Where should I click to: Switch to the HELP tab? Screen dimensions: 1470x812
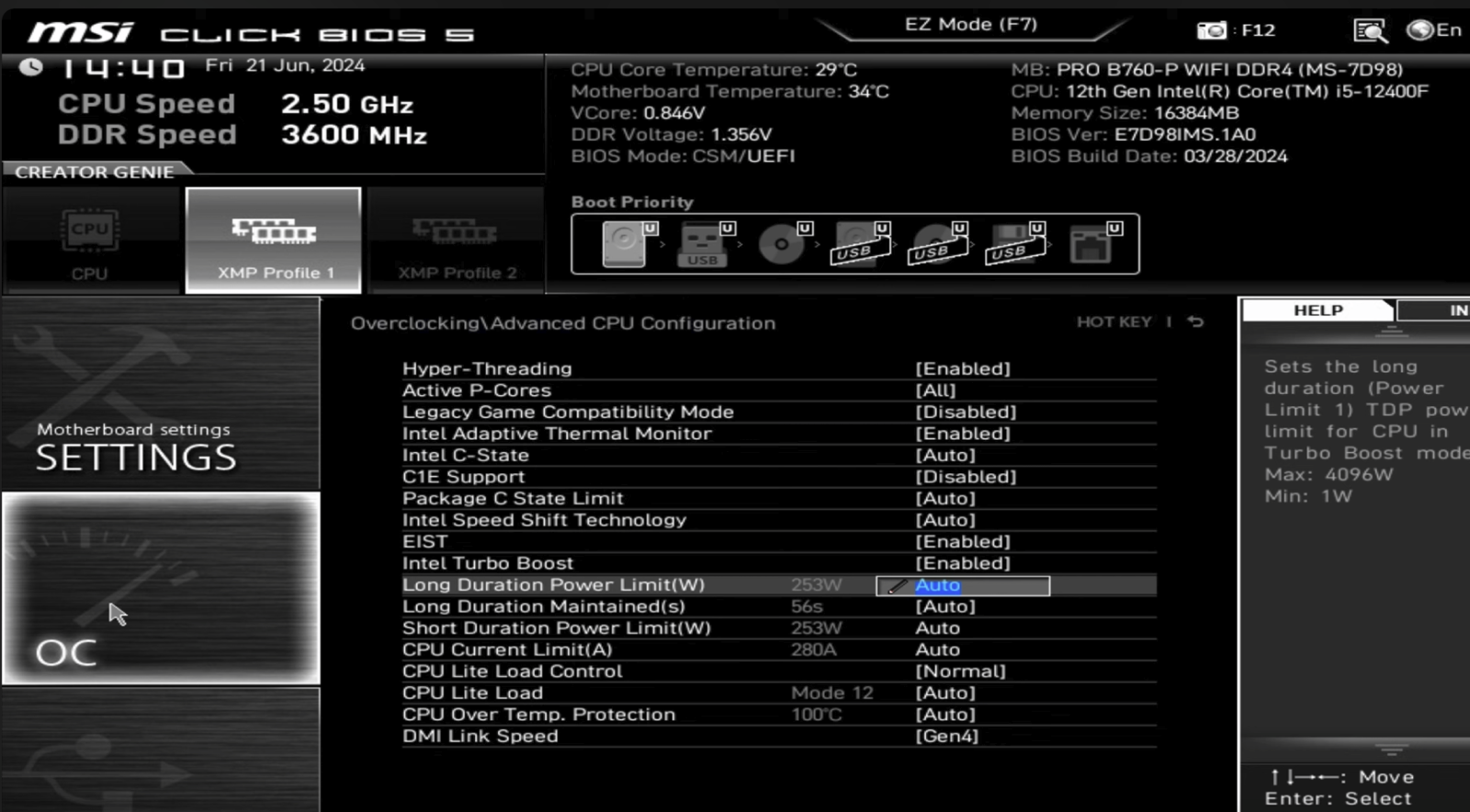(x=1318, y=310)
